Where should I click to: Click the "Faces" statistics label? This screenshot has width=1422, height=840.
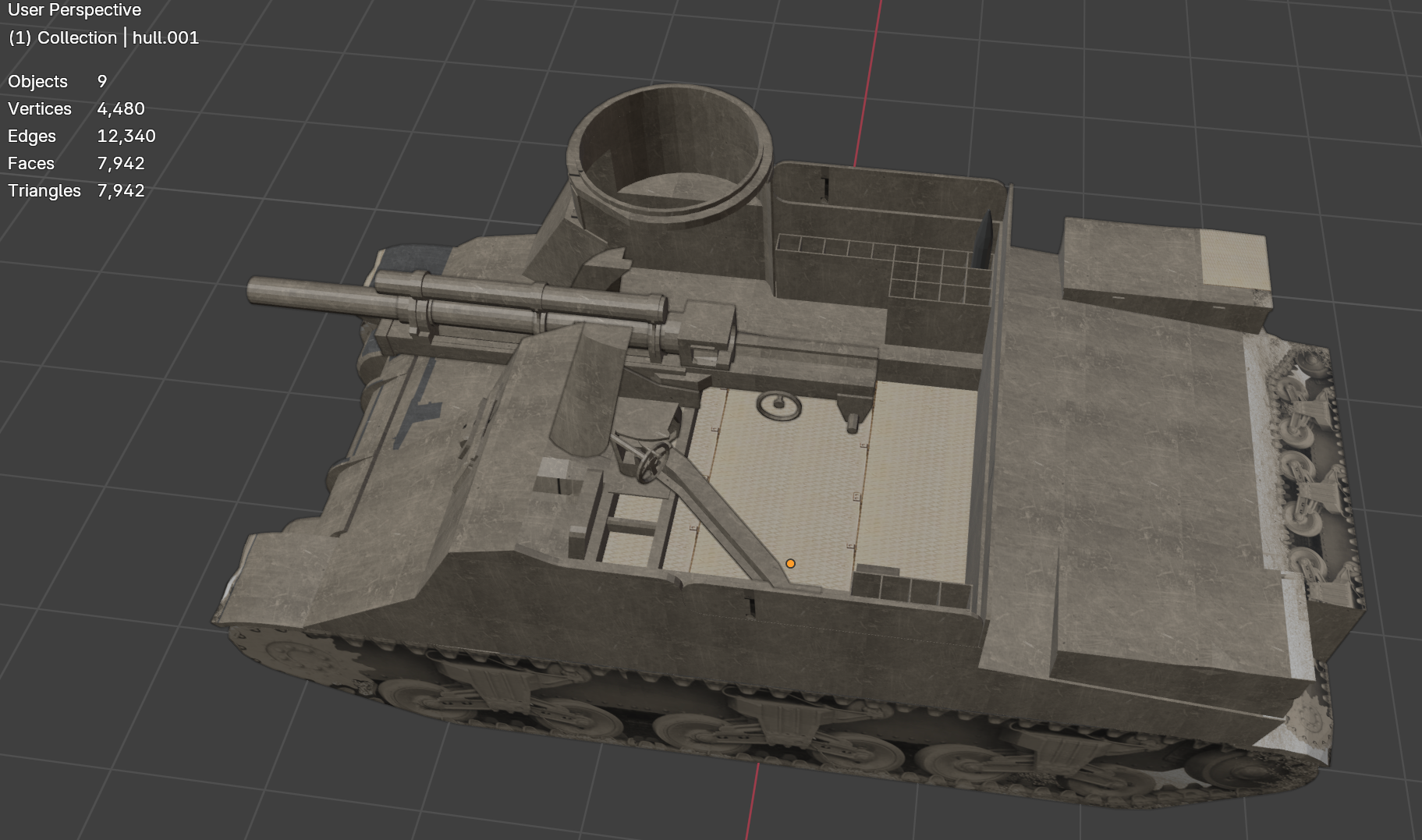31,163
